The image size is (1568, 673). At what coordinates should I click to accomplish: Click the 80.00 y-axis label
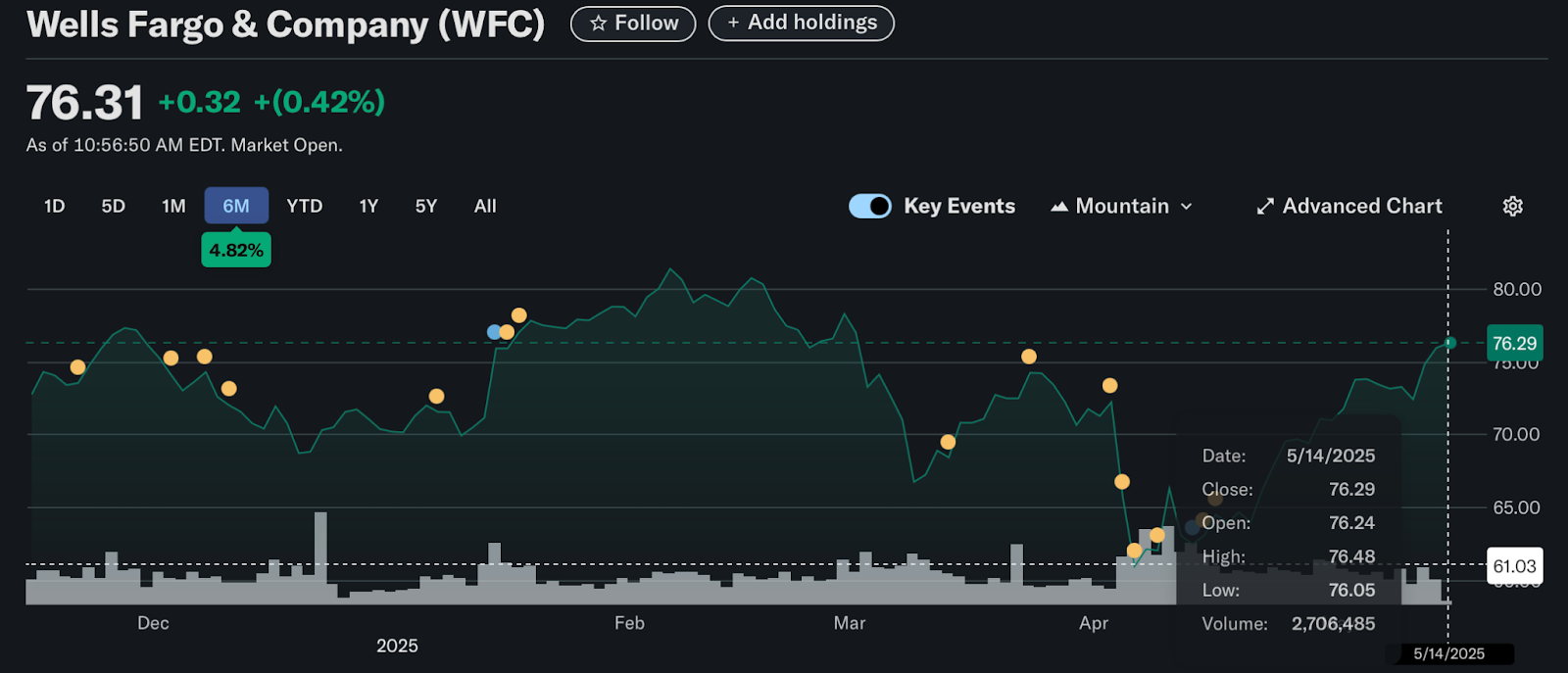point(1517,289)
